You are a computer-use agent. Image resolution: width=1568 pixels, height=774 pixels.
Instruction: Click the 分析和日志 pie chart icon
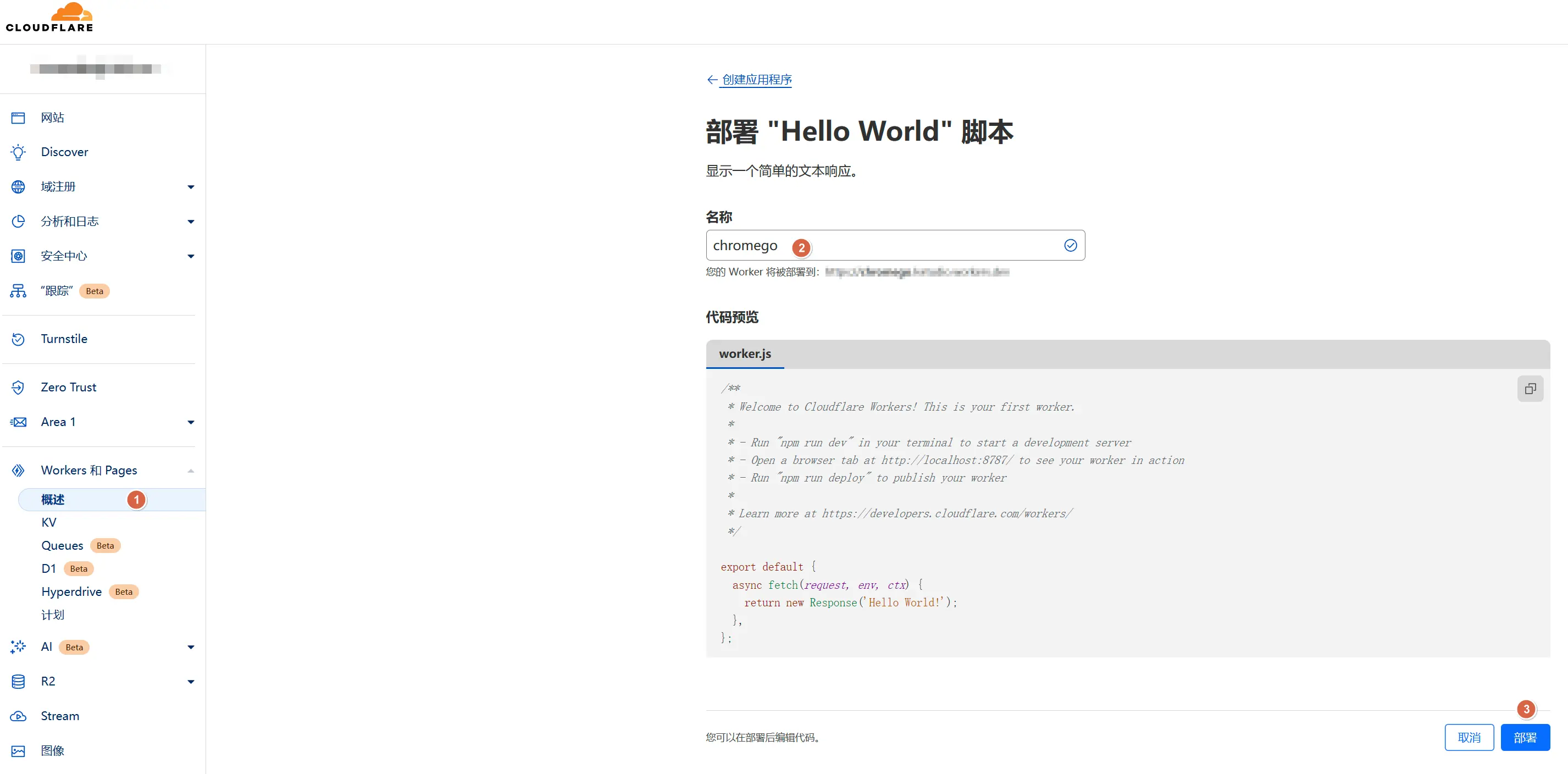(18, 222)
